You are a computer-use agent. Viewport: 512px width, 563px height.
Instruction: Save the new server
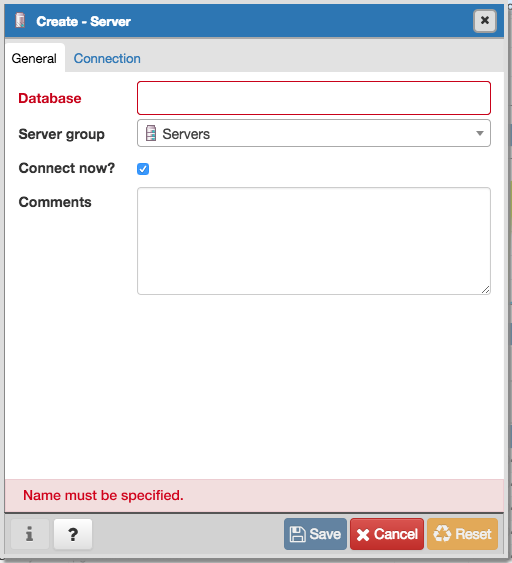(315, 534)
